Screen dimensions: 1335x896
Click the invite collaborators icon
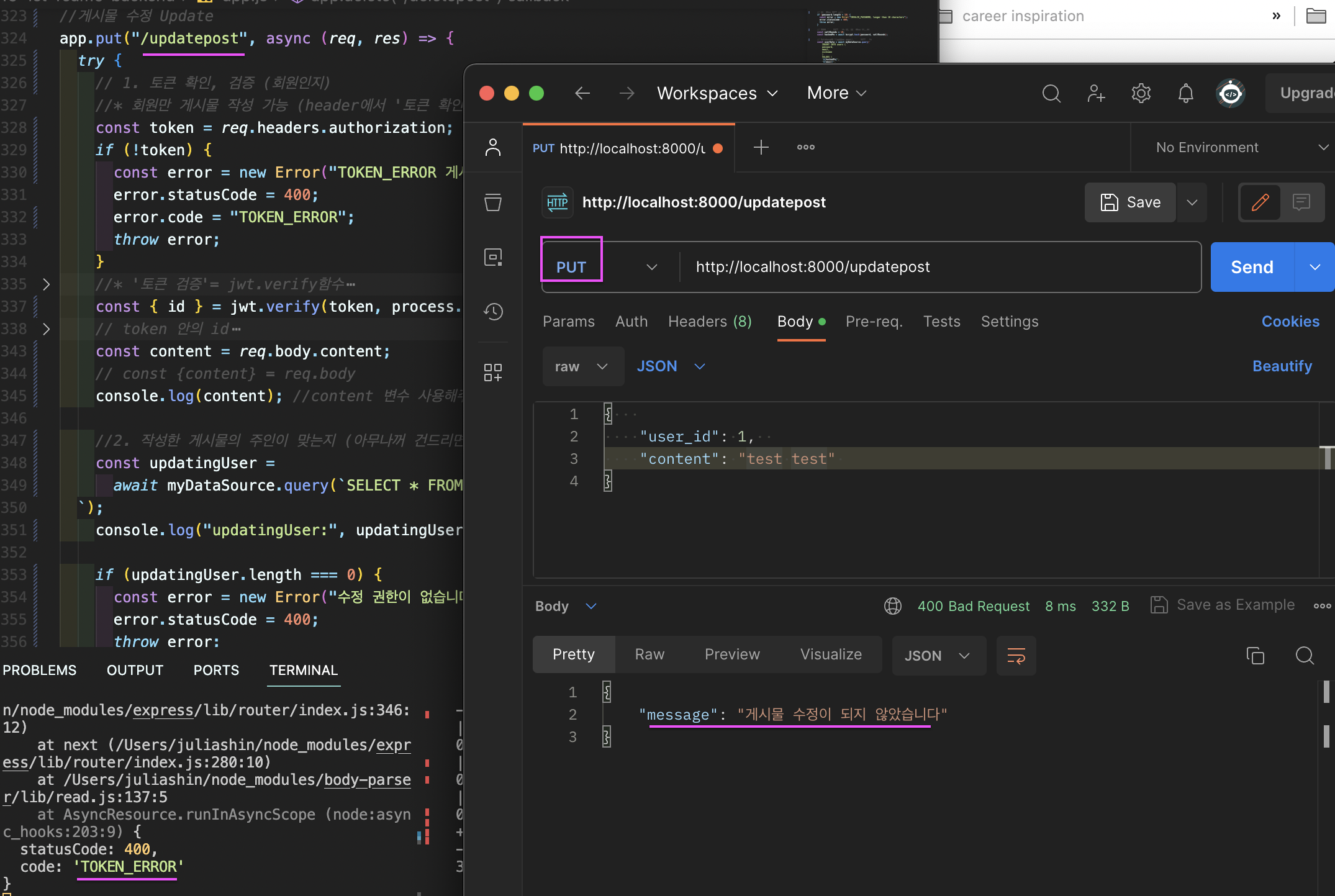[x=1096, y=94]
